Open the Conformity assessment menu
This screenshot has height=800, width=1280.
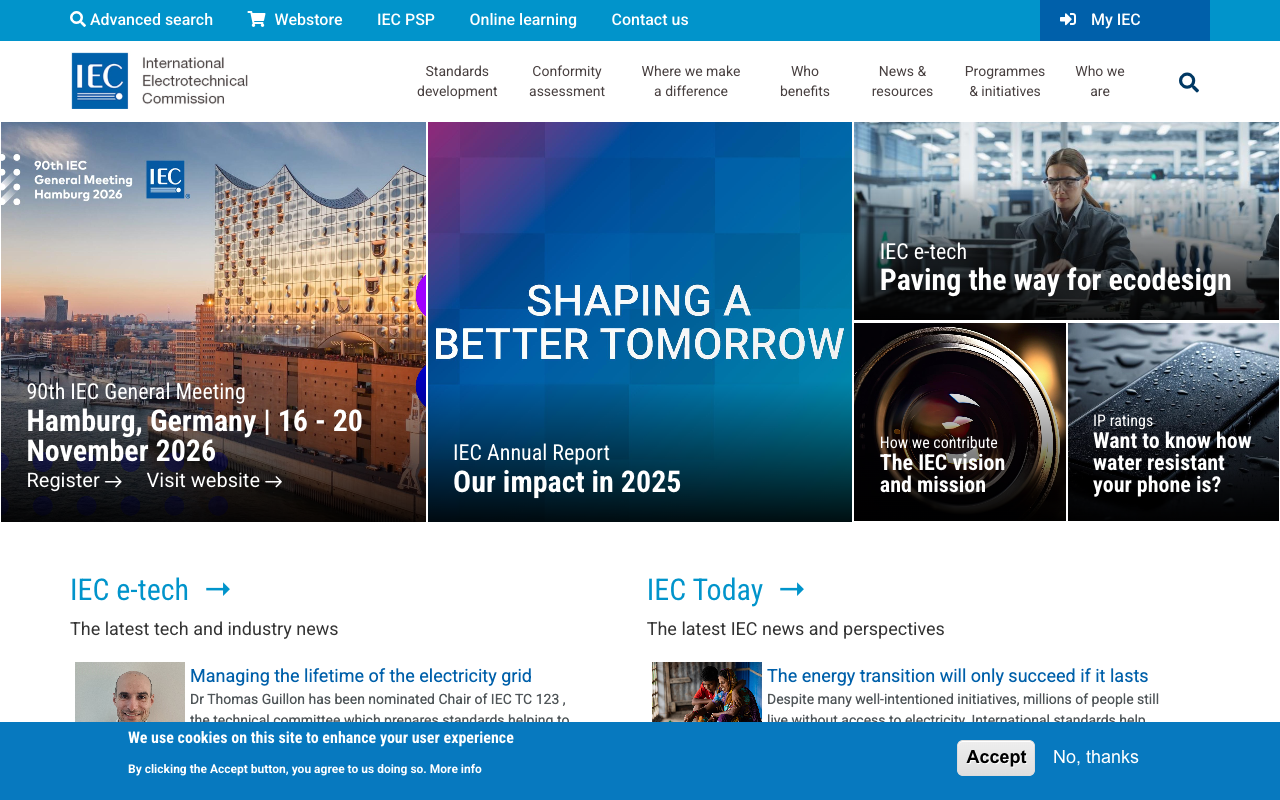pyautogui.click(x=567, y=81)
